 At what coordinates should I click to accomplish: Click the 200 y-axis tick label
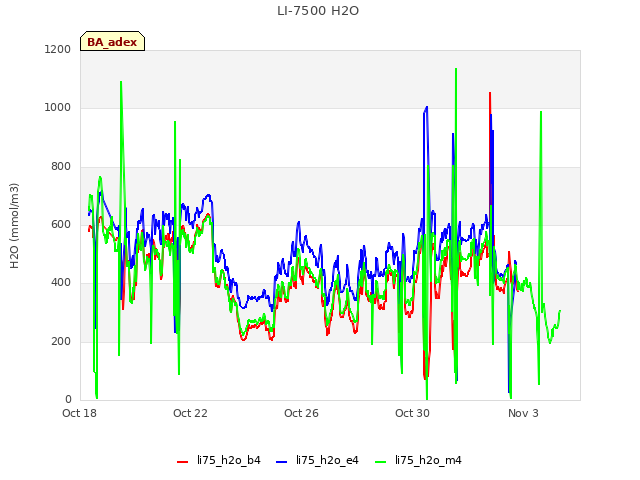point(61,342)
